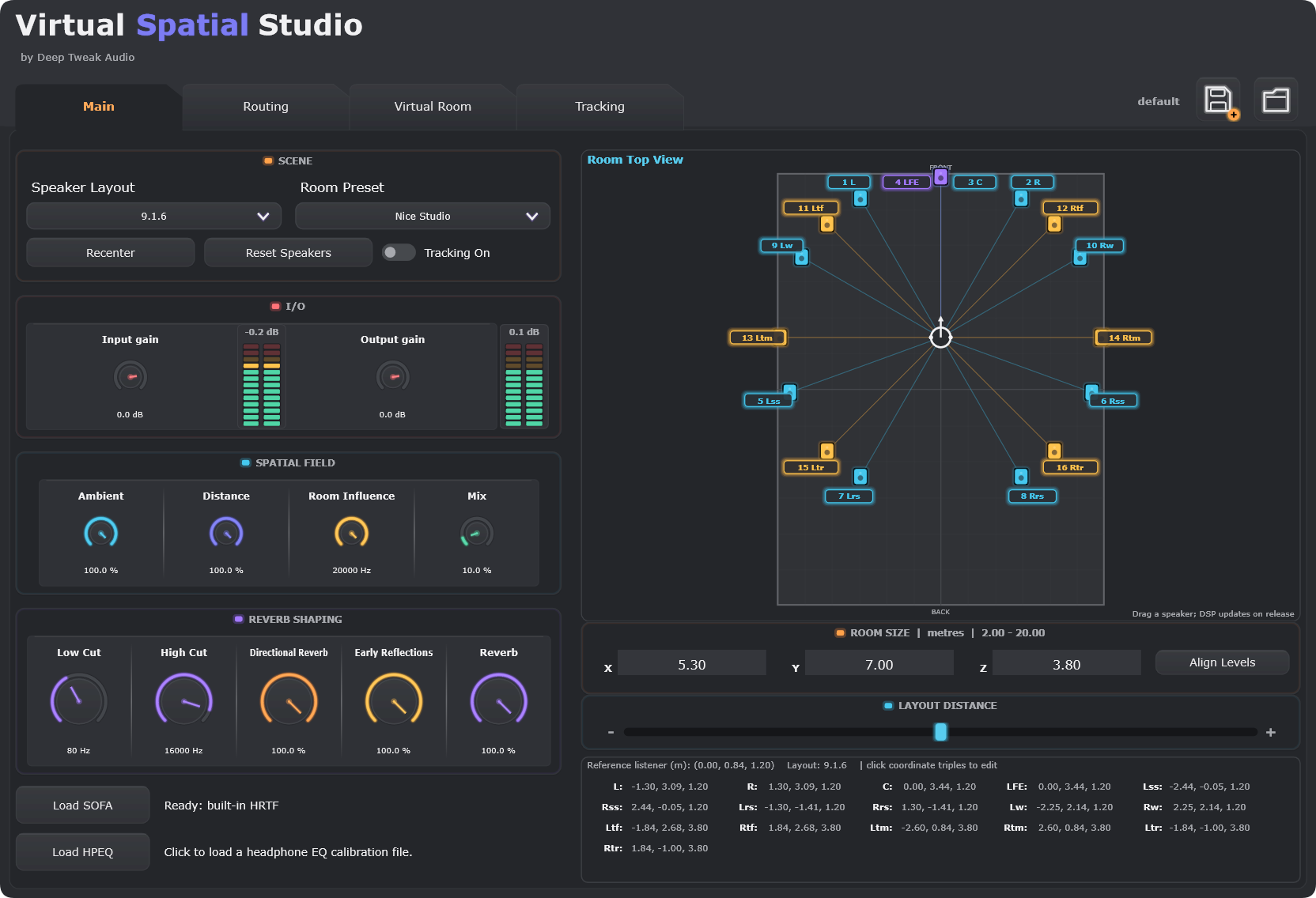Click the Room Influence knob
Screen dimensions: 1316x898
352,533
